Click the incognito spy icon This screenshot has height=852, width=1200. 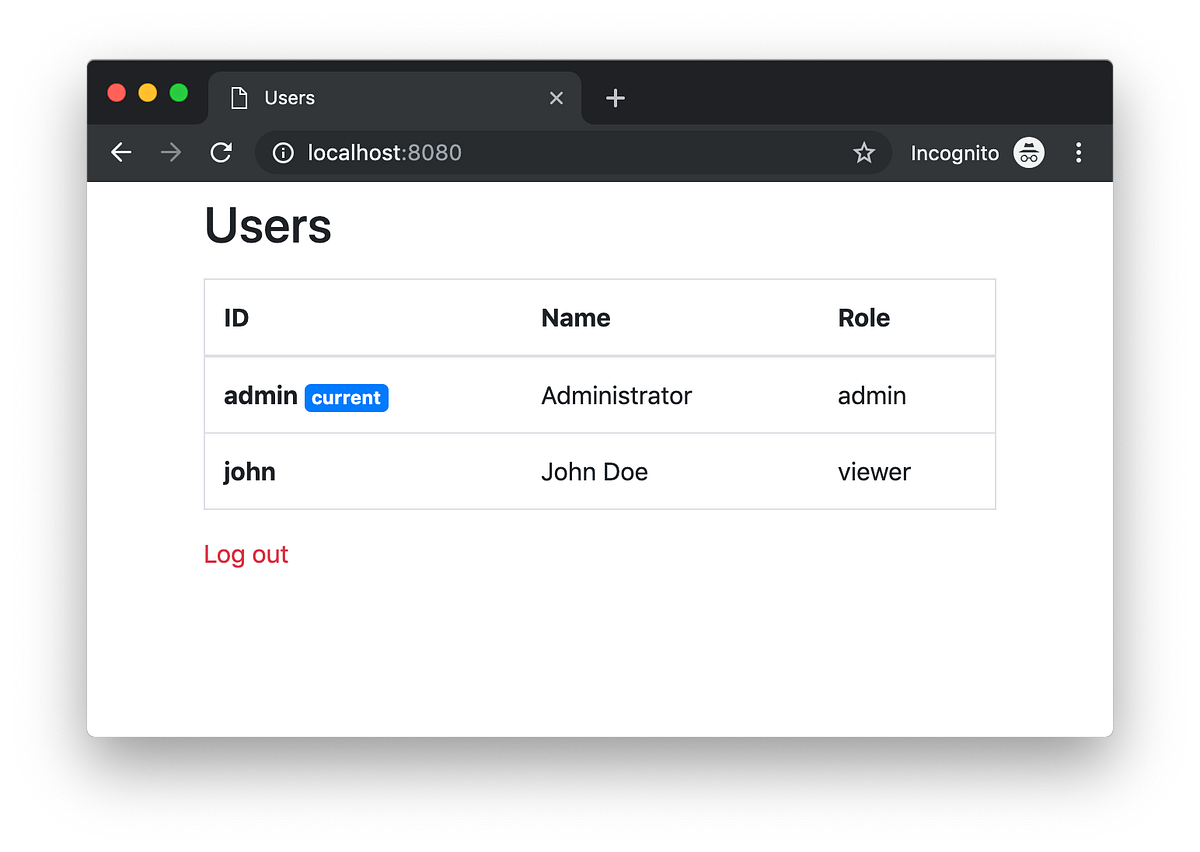point(1028,152)
